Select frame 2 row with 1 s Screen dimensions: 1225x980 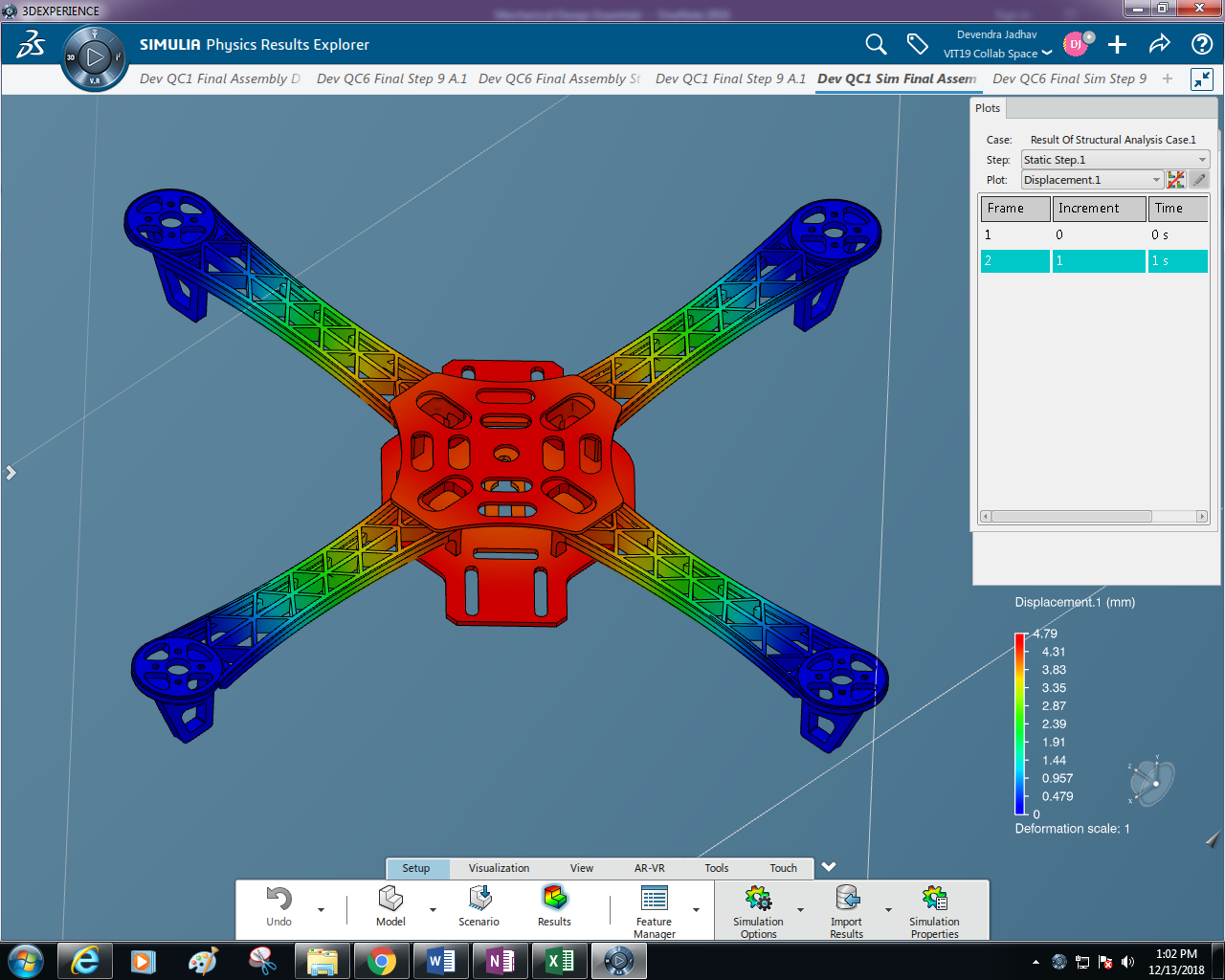coord(1094,260)
